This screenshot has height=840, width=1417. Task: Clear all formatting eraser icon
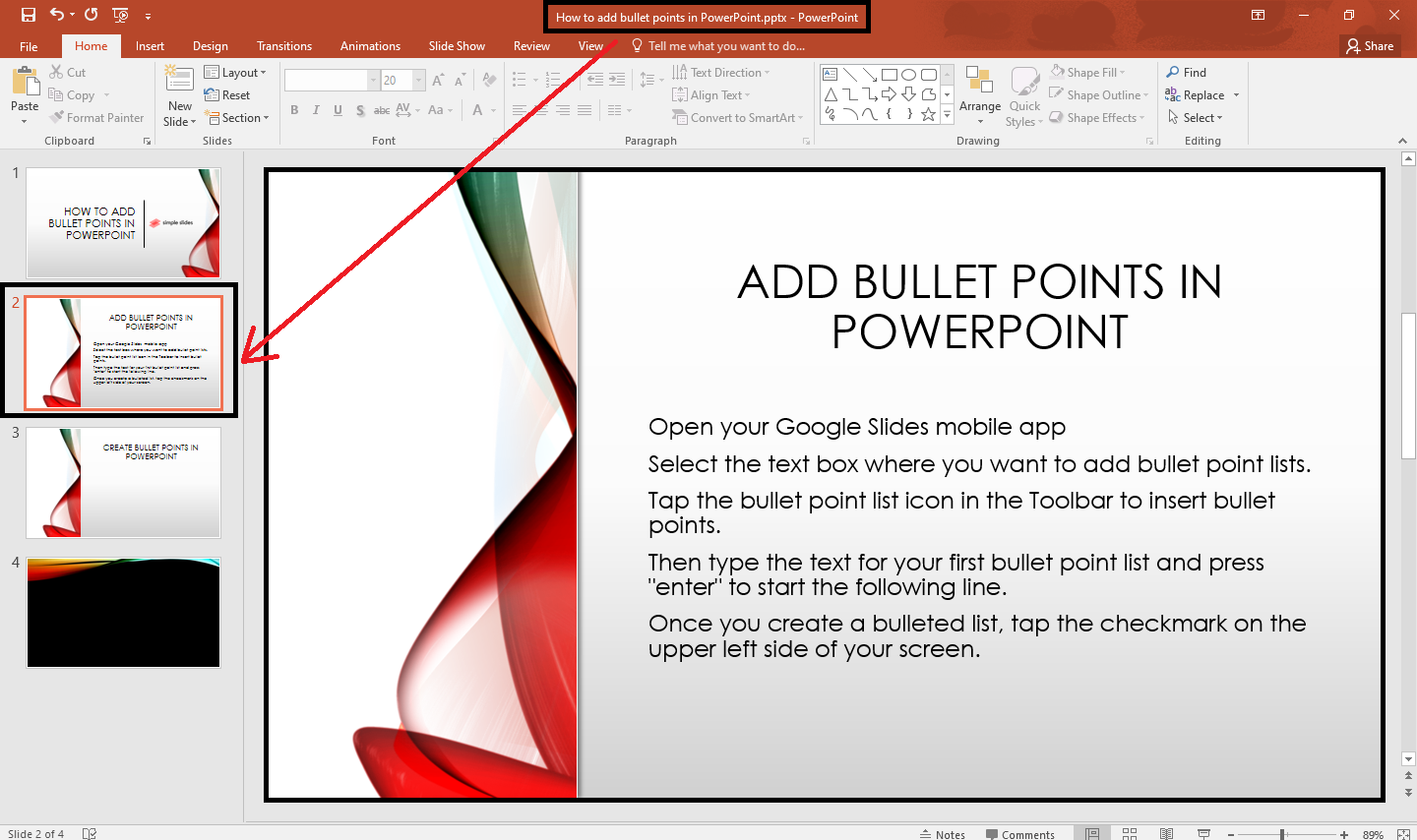point(490,81)
